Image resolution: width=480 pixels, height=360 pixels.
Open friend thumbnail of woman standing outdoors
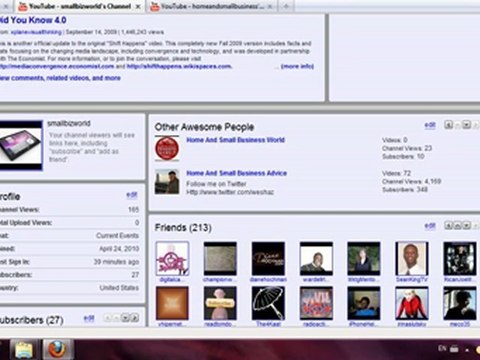364,259
